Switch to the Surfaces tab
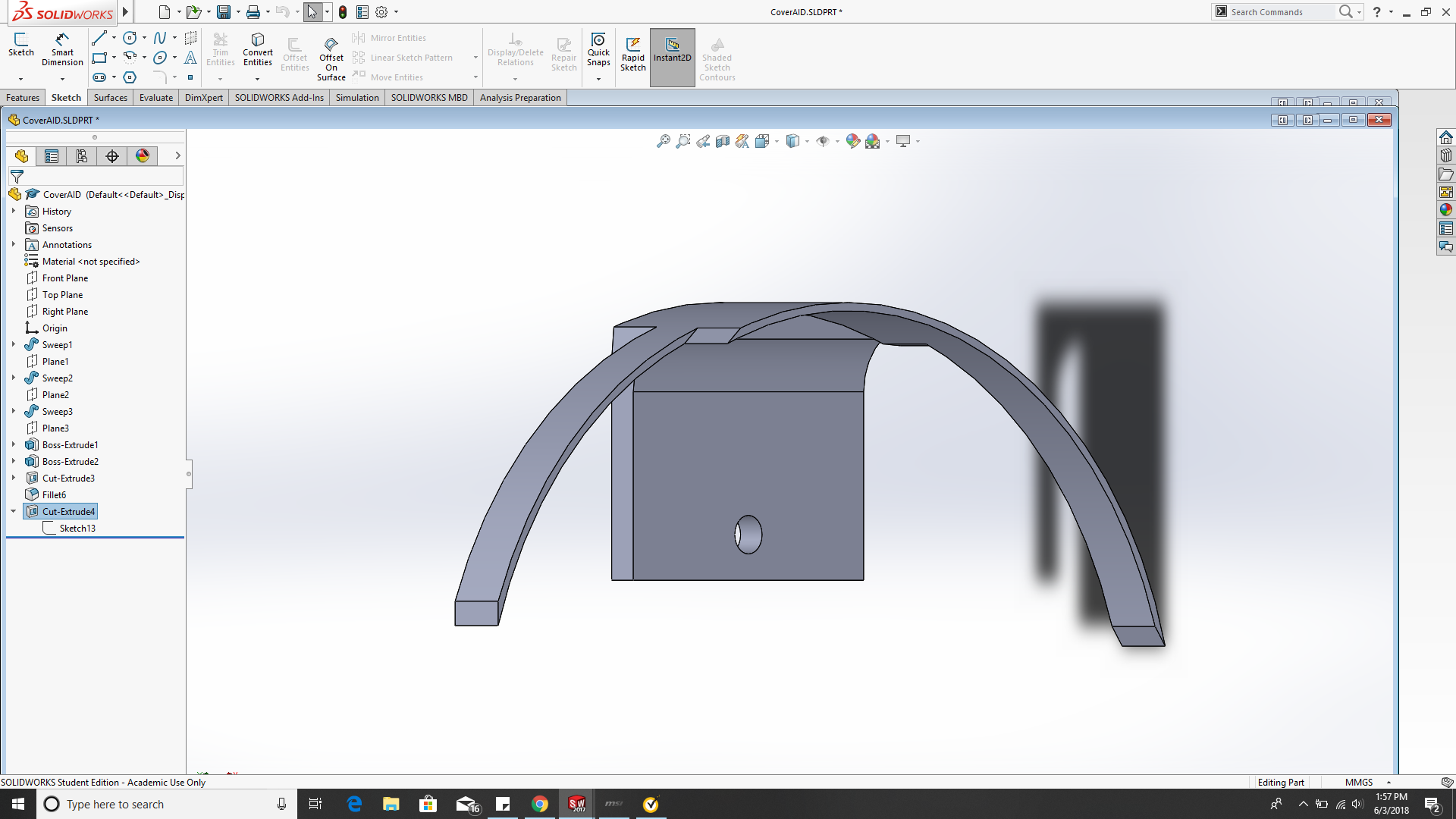 [111, 98]
